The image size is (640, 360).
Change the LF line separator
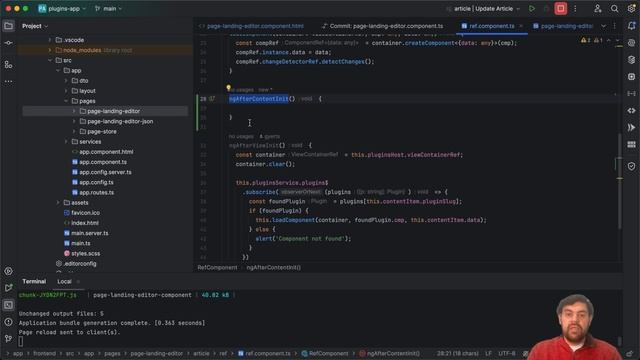point(488,353)
